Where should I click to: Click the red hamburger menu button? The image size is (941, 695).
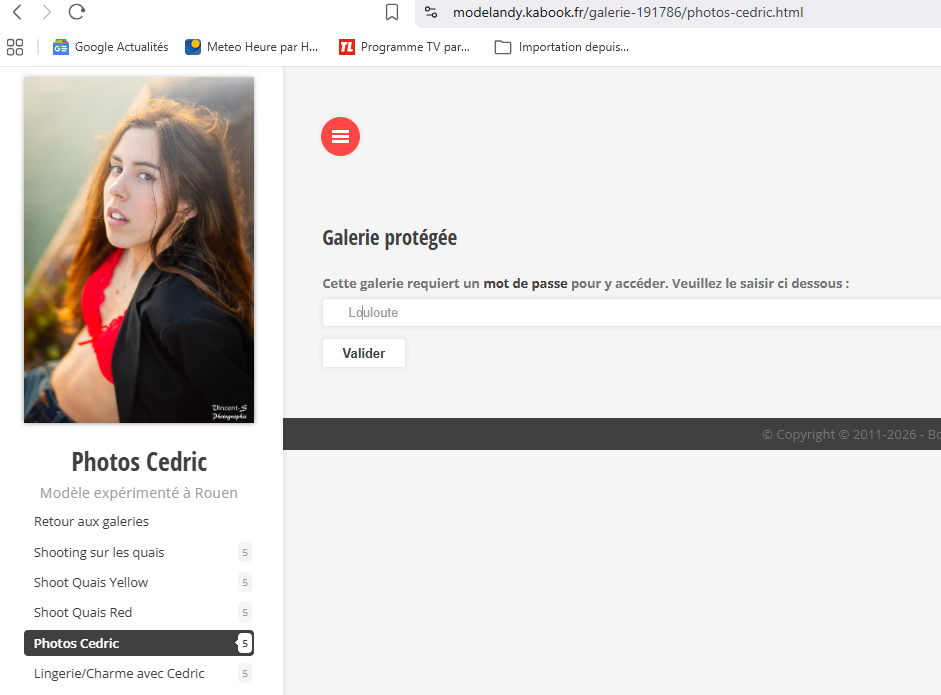click(x=340, y=137)
